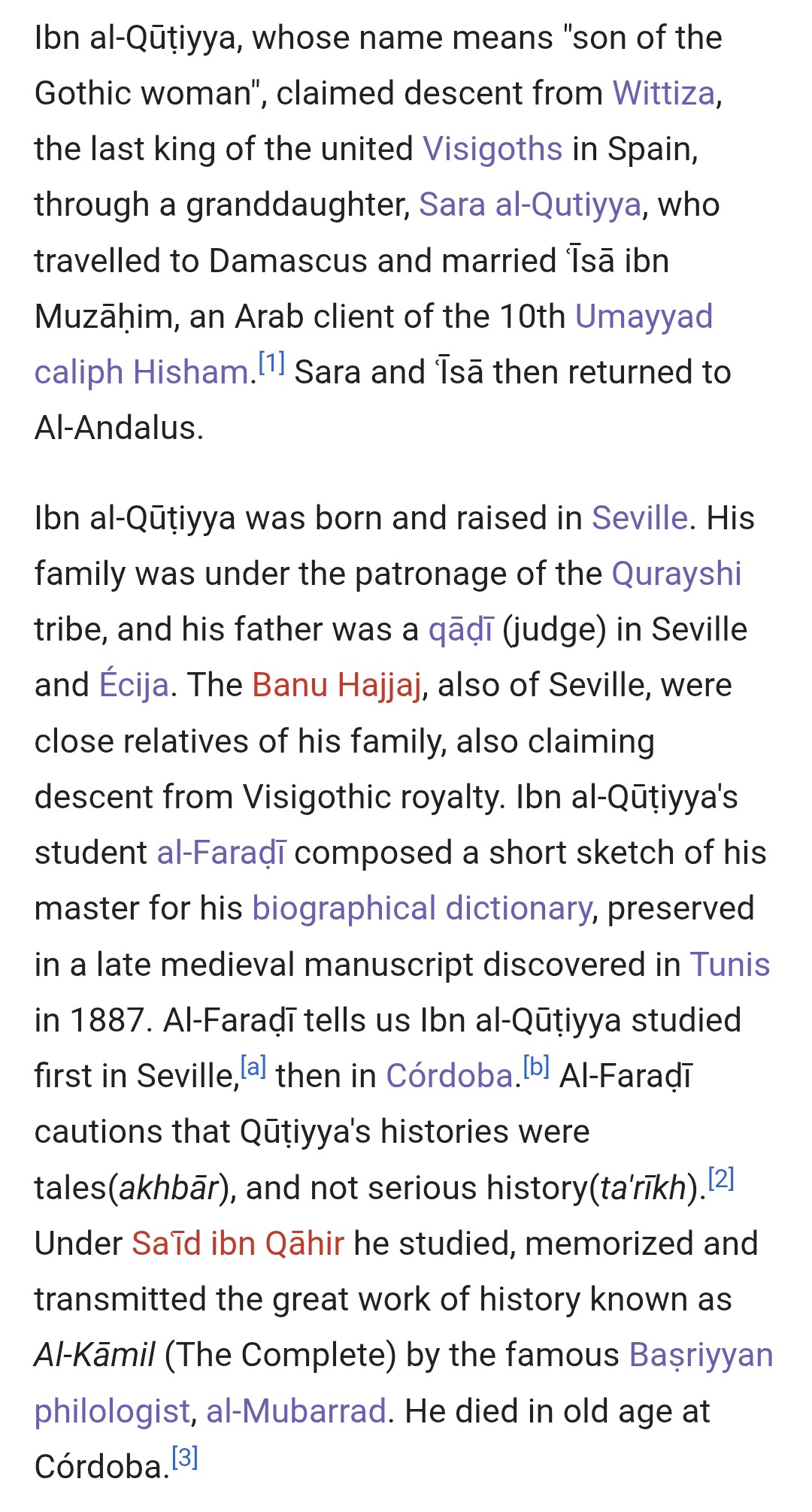Click citation reference [3]

[x=185, y=1458]
